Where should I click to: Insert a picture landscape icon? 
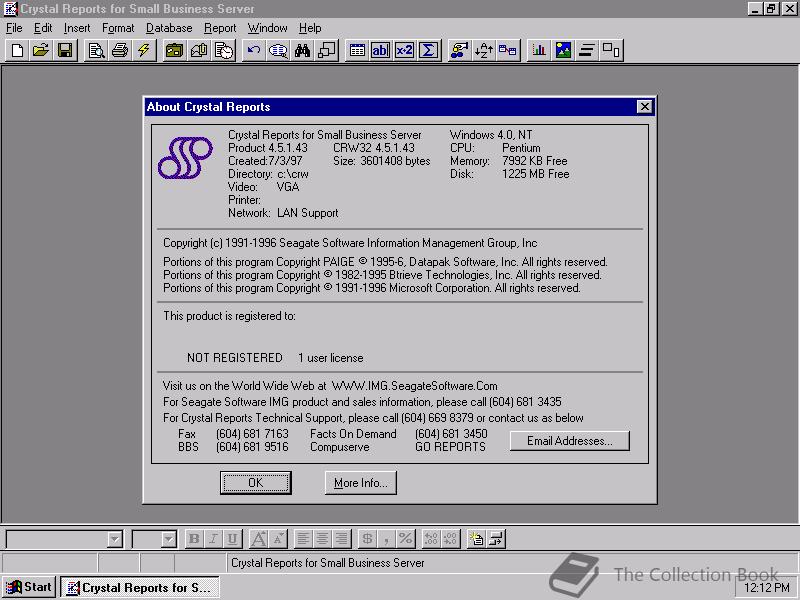[563, 51]
